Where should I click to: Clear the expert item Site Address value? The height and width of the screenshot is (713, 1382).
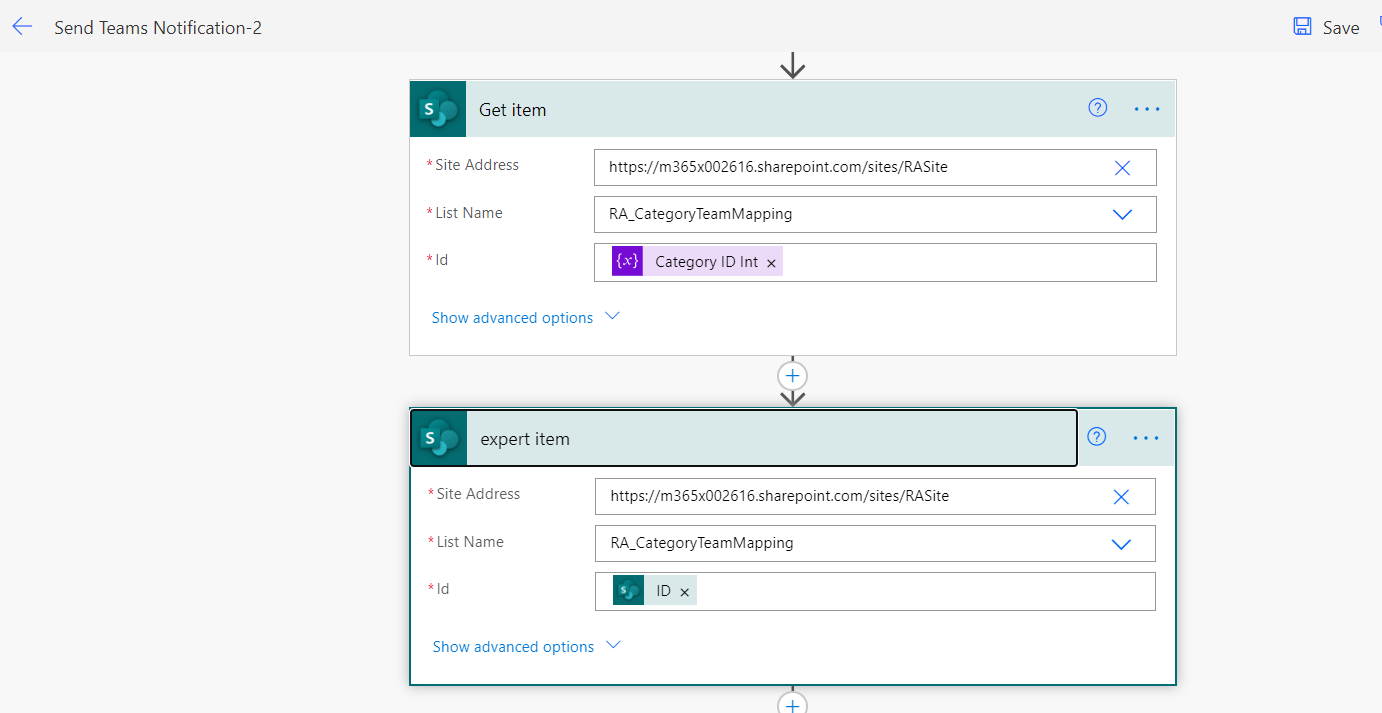click(x=1121, y=497)
